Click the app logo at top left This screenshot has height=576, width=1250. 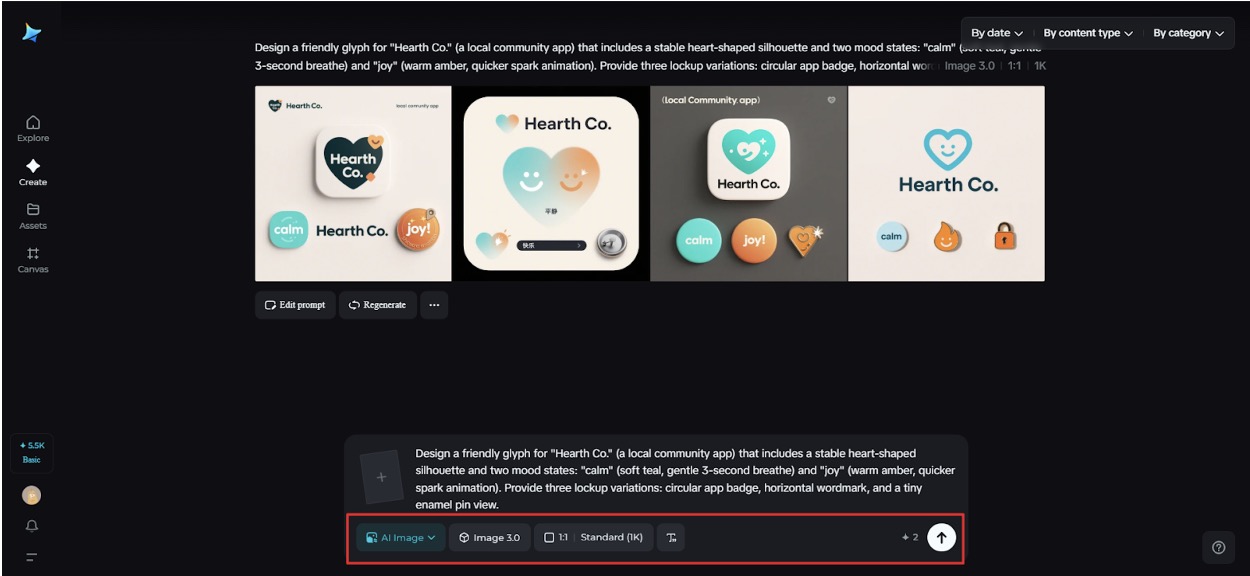32,33
